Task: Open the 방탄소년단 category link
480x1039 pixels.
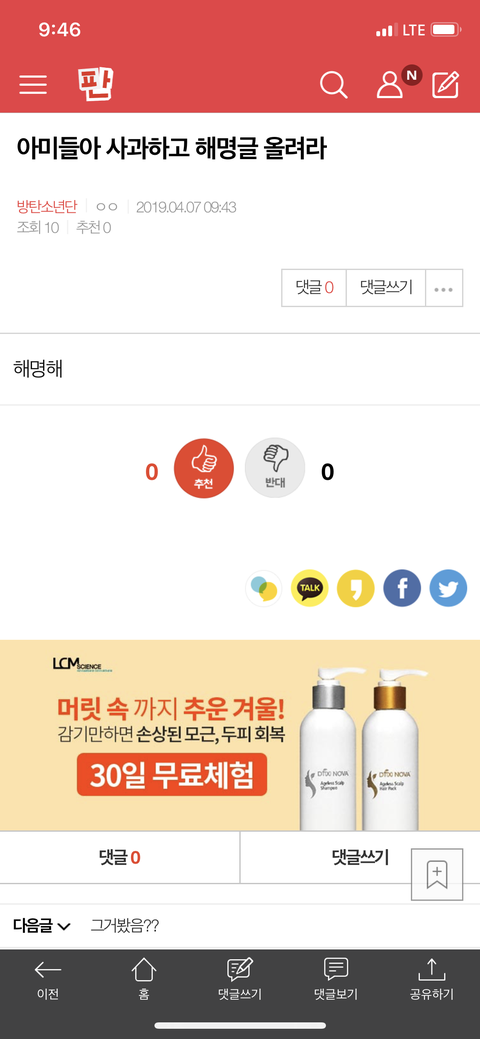Action: point(46,207)
